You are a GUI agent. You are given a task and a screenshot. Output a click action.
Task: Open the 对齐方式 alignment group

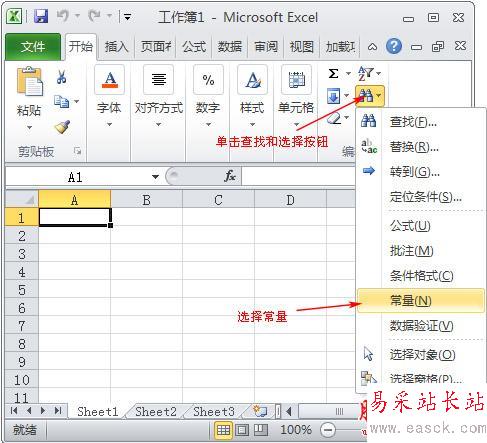click(159, 97)
